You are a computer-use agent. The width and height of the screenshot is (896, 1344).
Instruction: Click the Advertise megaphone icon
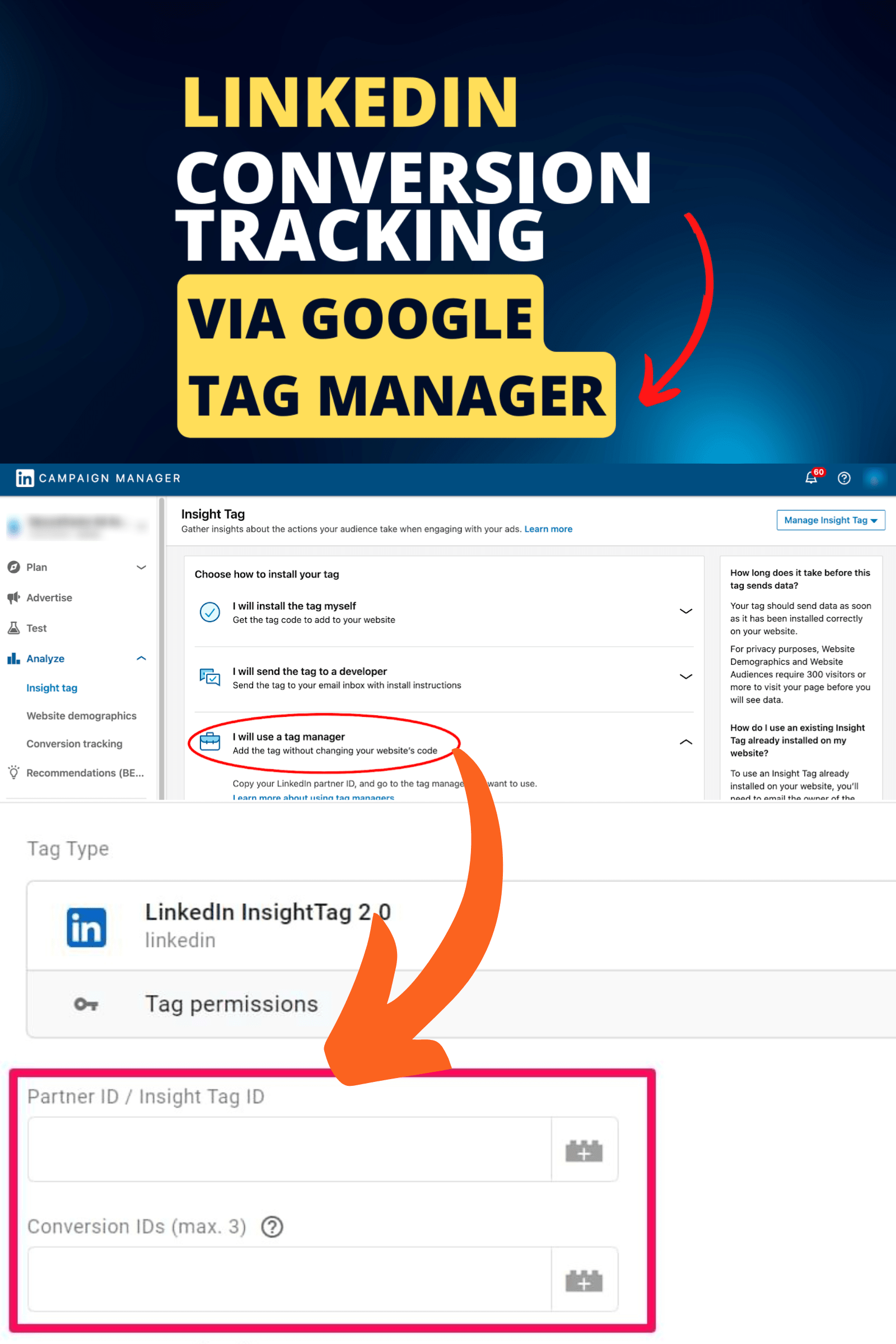[13, 598]
